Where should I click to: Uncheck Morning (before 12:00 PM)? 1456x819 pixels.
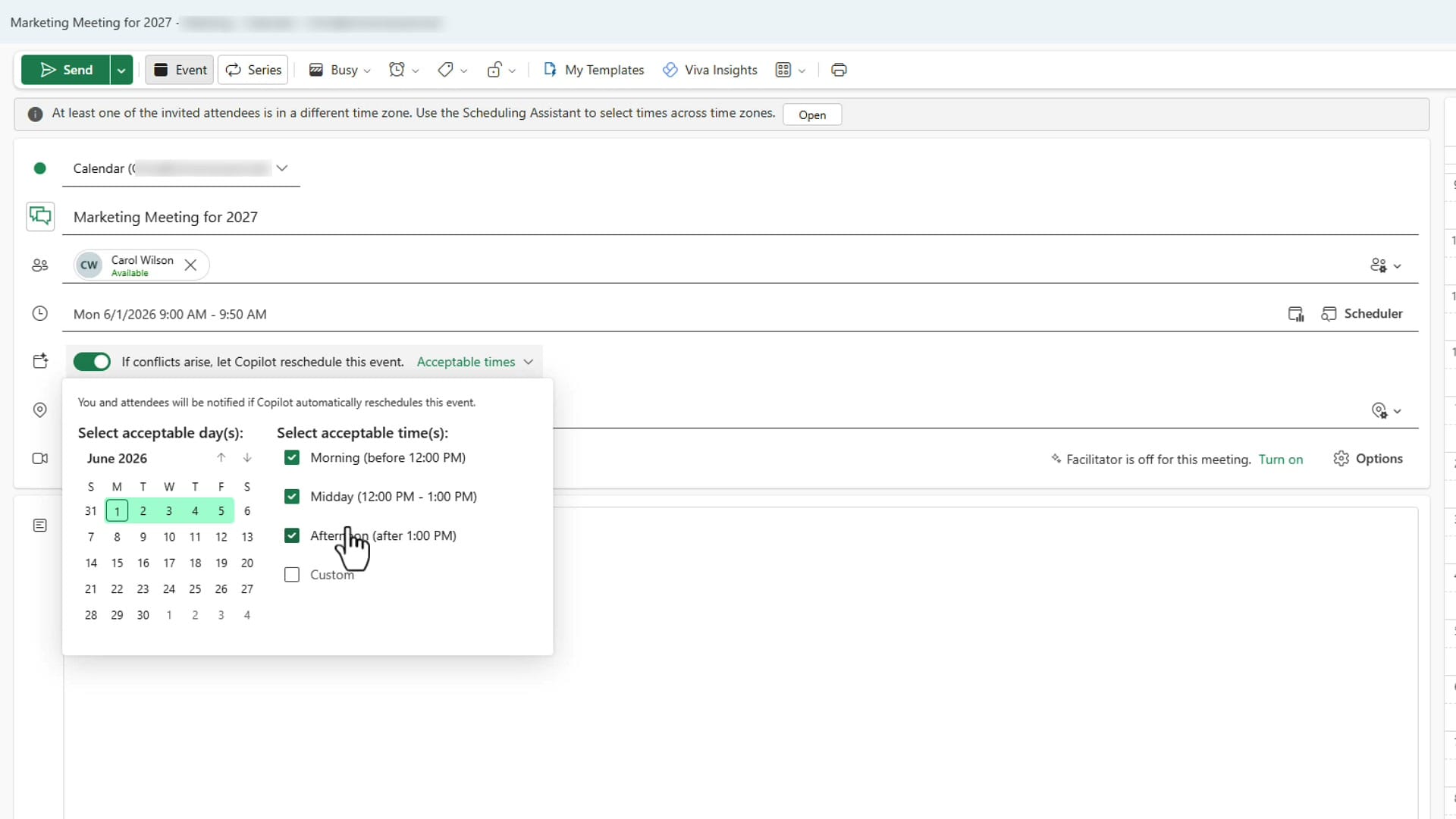(292, 458)
